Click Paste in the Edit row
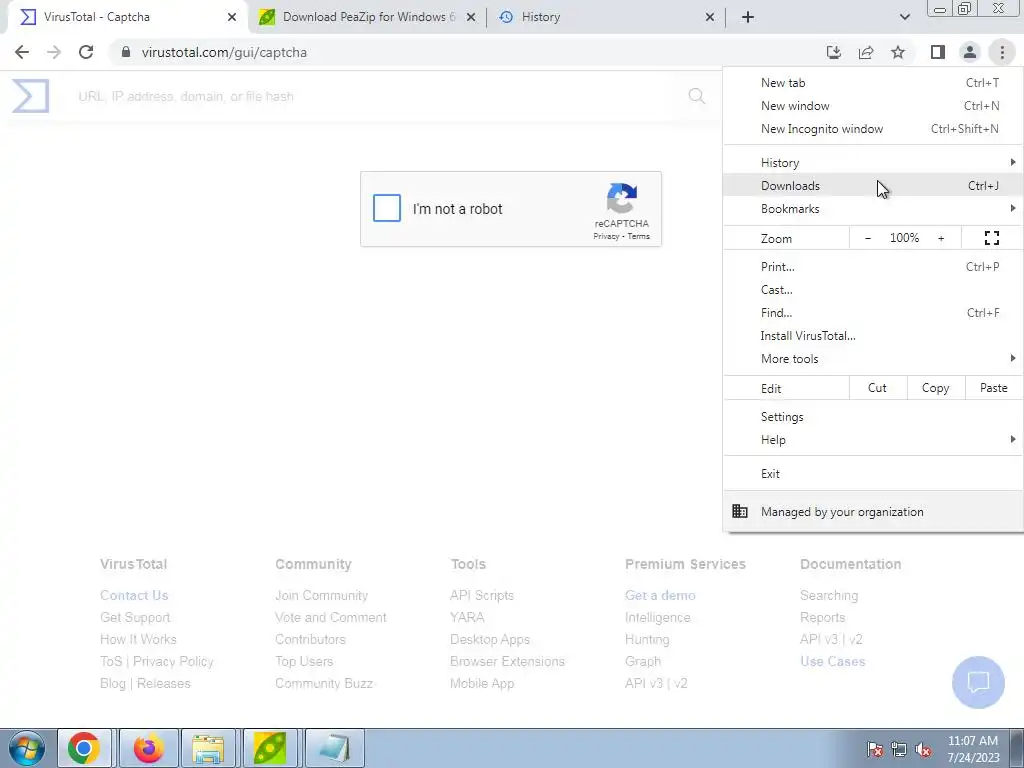The image size is (1024, 768). pyautogui.click(x=993, y=388)
